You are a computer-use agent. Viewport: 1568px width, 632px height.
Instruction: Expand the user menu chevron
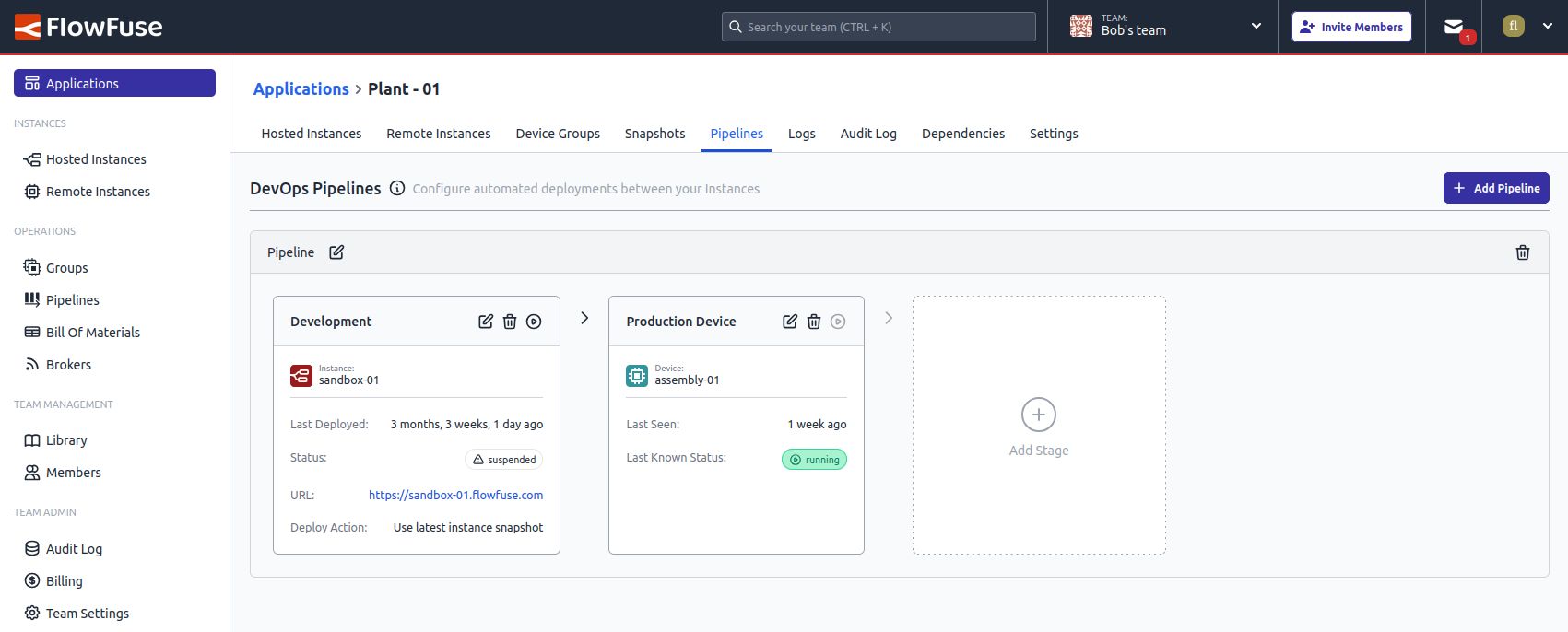pyautogui.click(x=1548, y=27)
